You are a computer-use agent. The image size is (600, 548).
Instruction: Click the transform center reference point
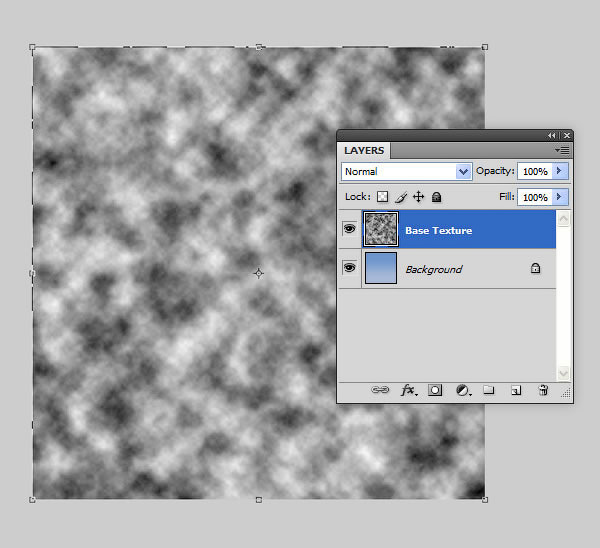[259, 273]
